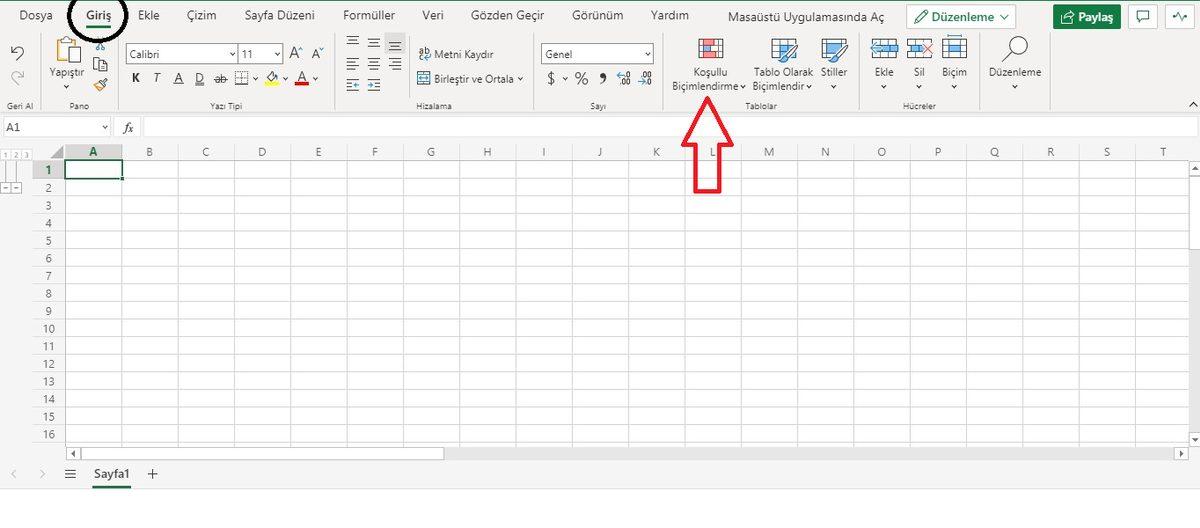Toggle strikethrough ab formatting

pos(221,78)
